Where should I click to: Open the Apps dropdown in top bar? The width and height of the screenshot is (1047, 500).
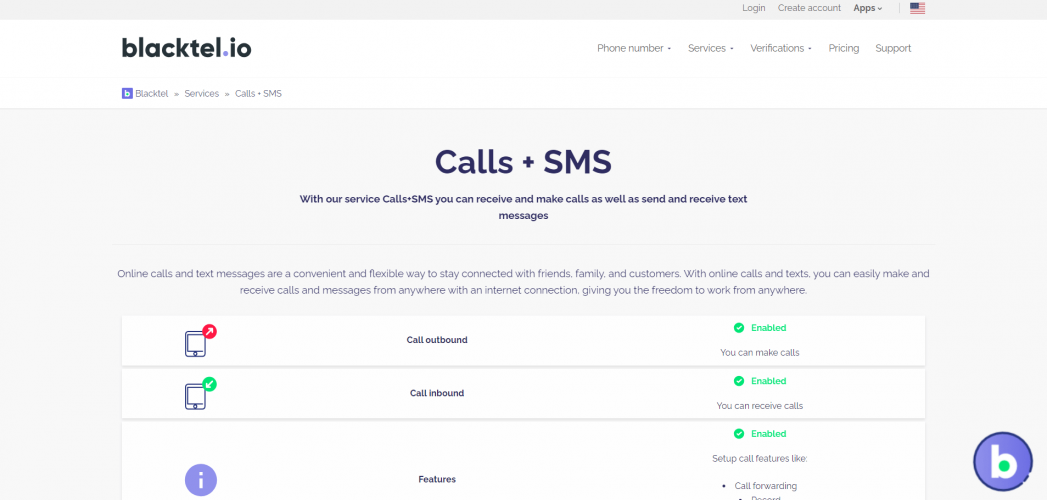click(x=867, y=8)
